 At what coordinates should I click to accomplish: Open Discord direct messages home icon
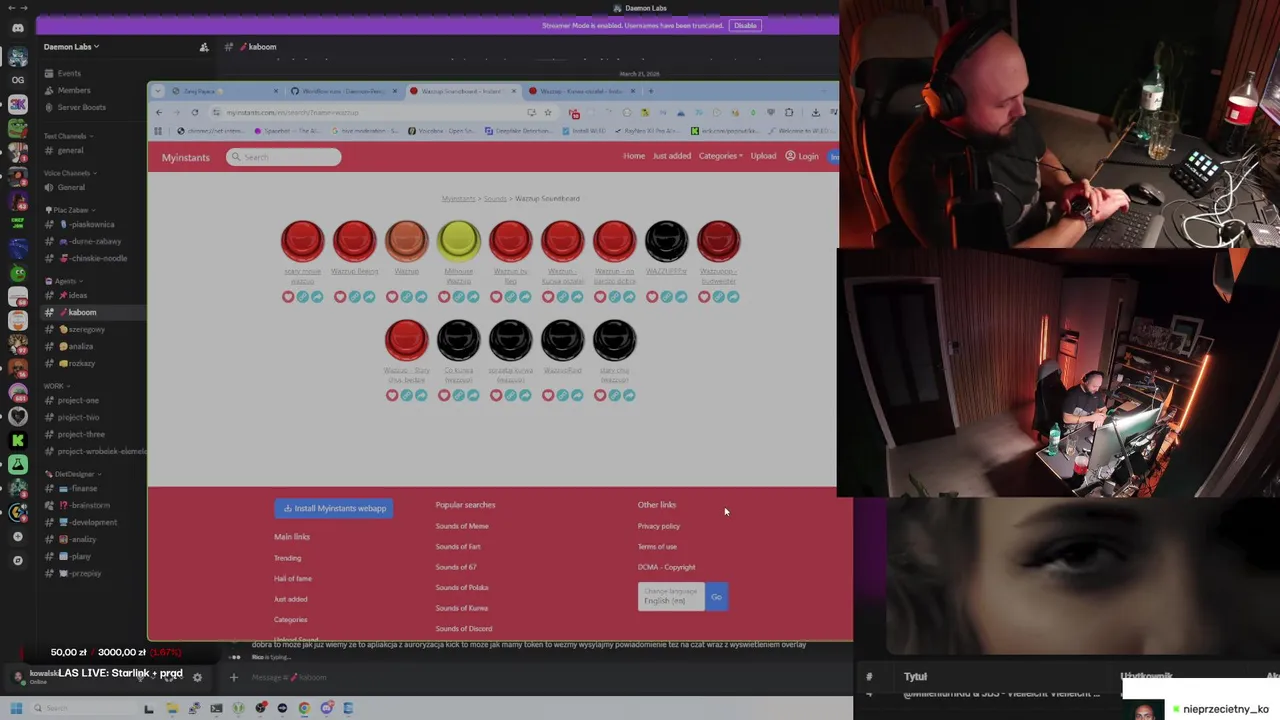[x=18, y=28]
